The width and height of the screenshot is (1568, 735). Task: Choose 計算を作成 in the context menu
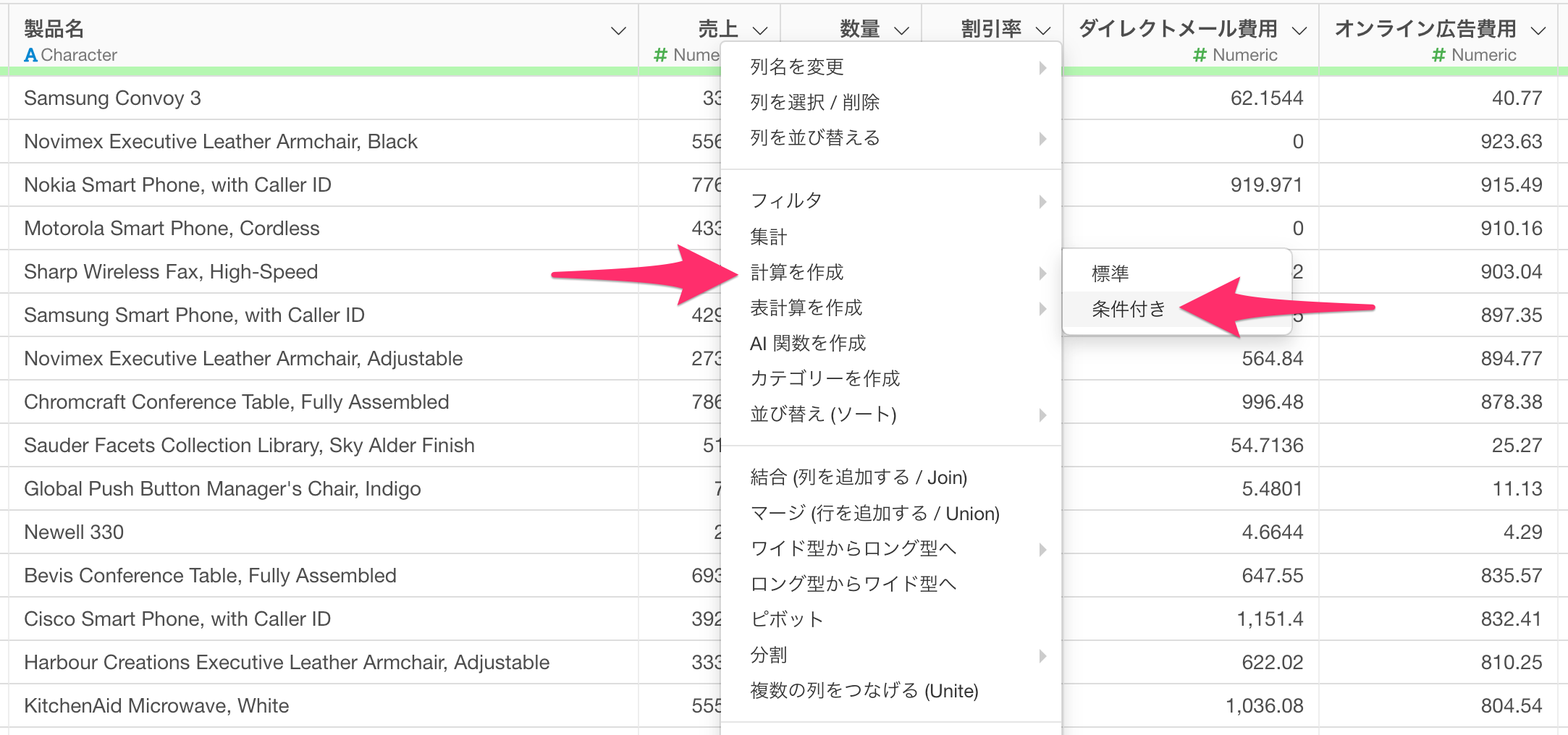pyautogui.click(x=797, y=273)
